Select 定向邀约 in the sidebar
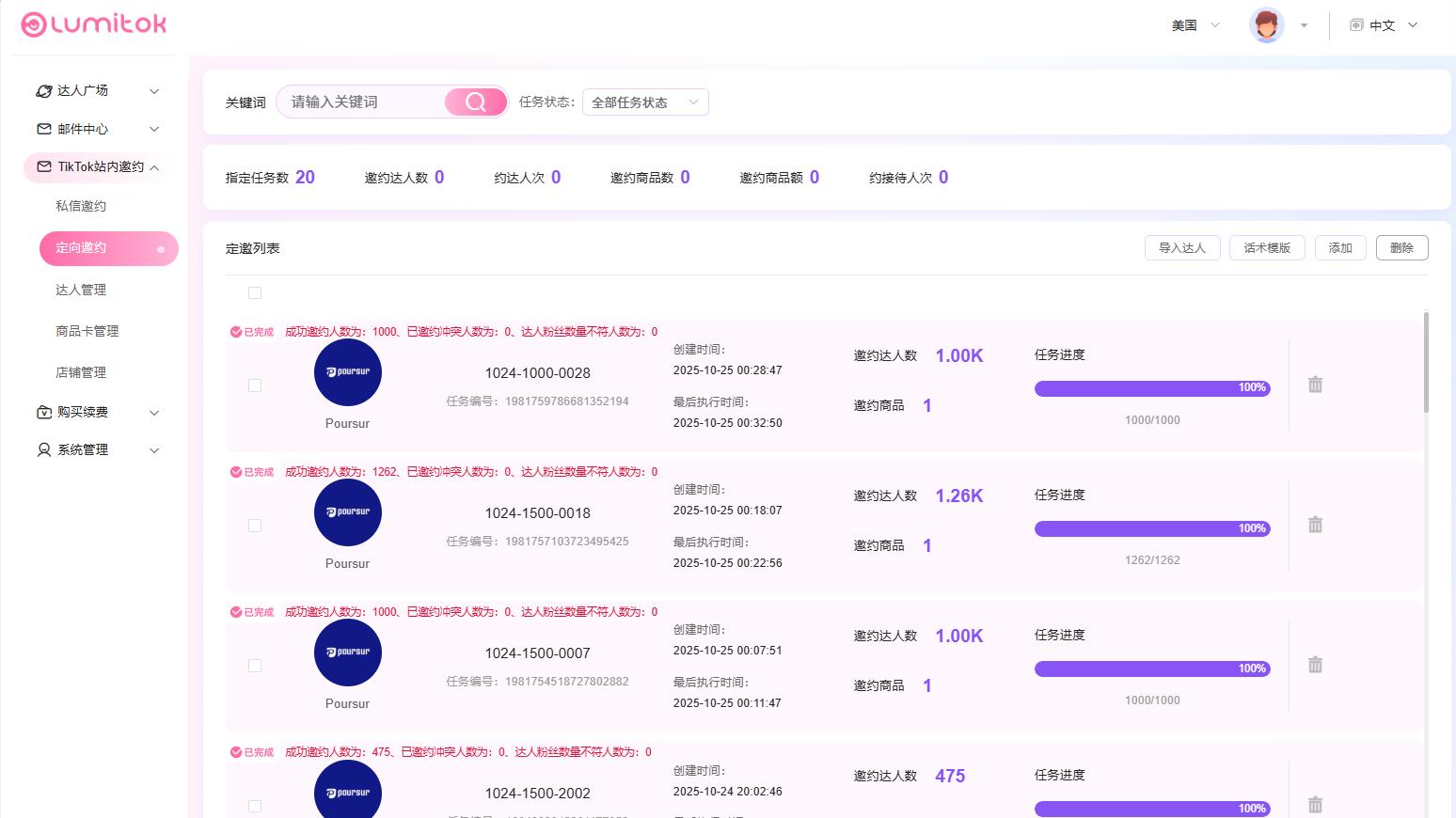The width and height of the screenshot is (1456, 818). tap(109, 248)
